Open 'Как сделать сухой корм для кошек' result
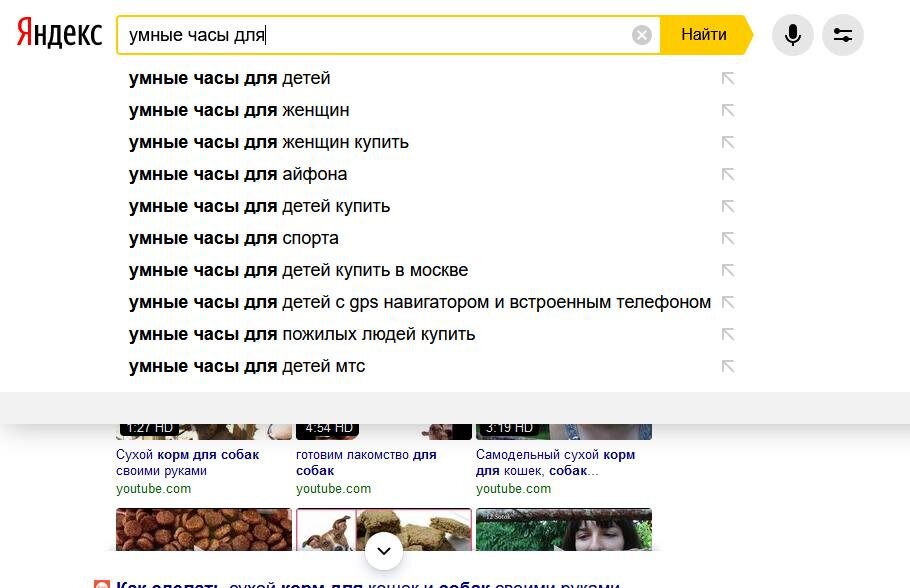910x588 pixels. [x=368, y=583]
